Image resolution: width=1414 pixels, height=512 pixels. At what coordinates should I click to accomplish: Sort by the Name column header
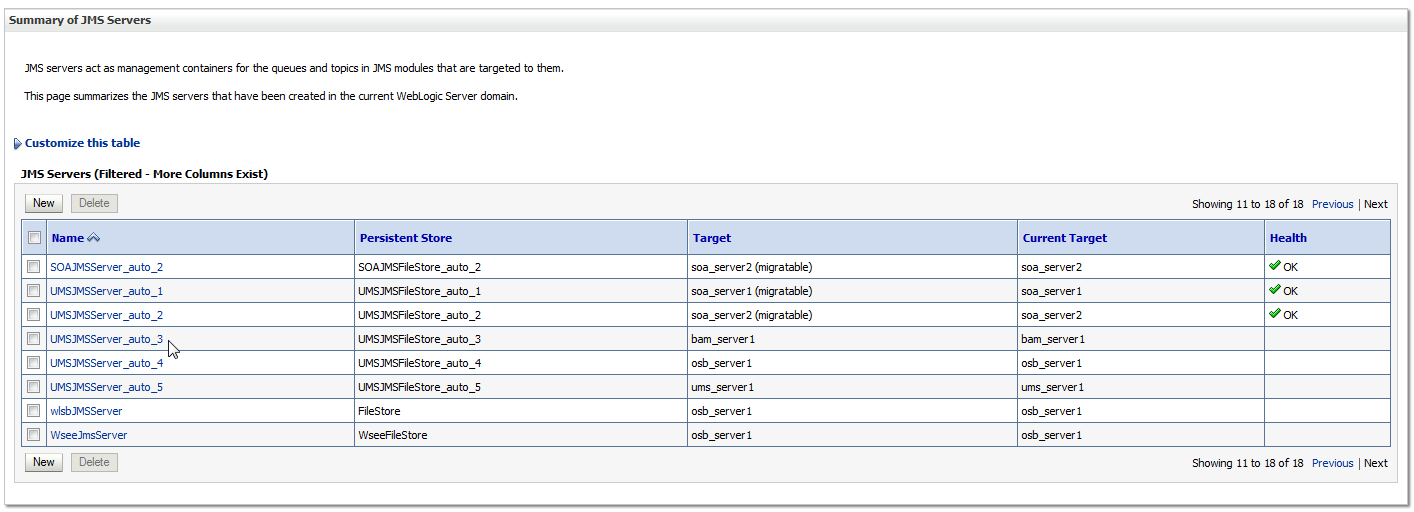(68, 238)
